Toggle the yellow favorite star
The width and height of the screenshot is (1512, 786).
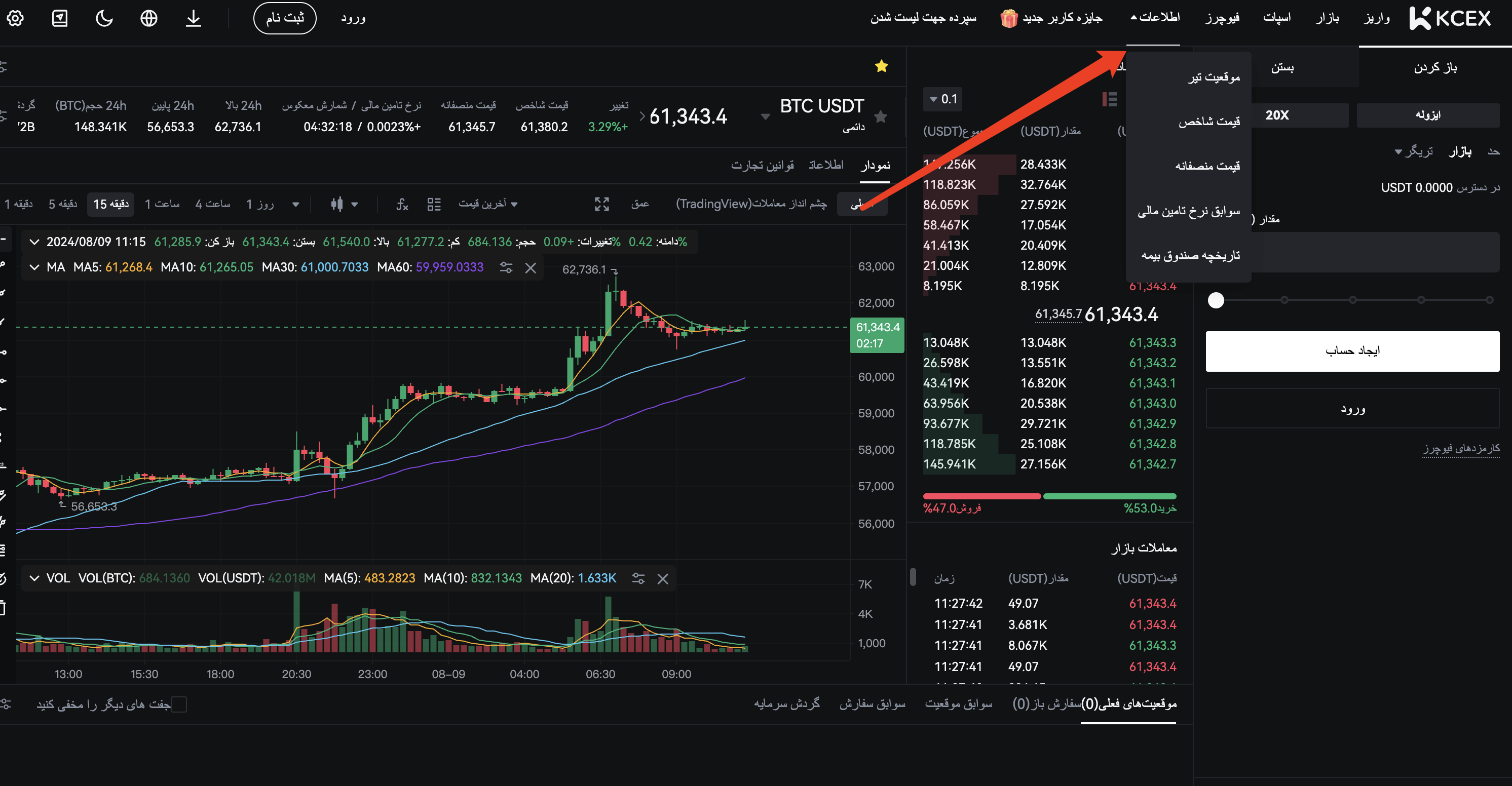tap(881, 66)
